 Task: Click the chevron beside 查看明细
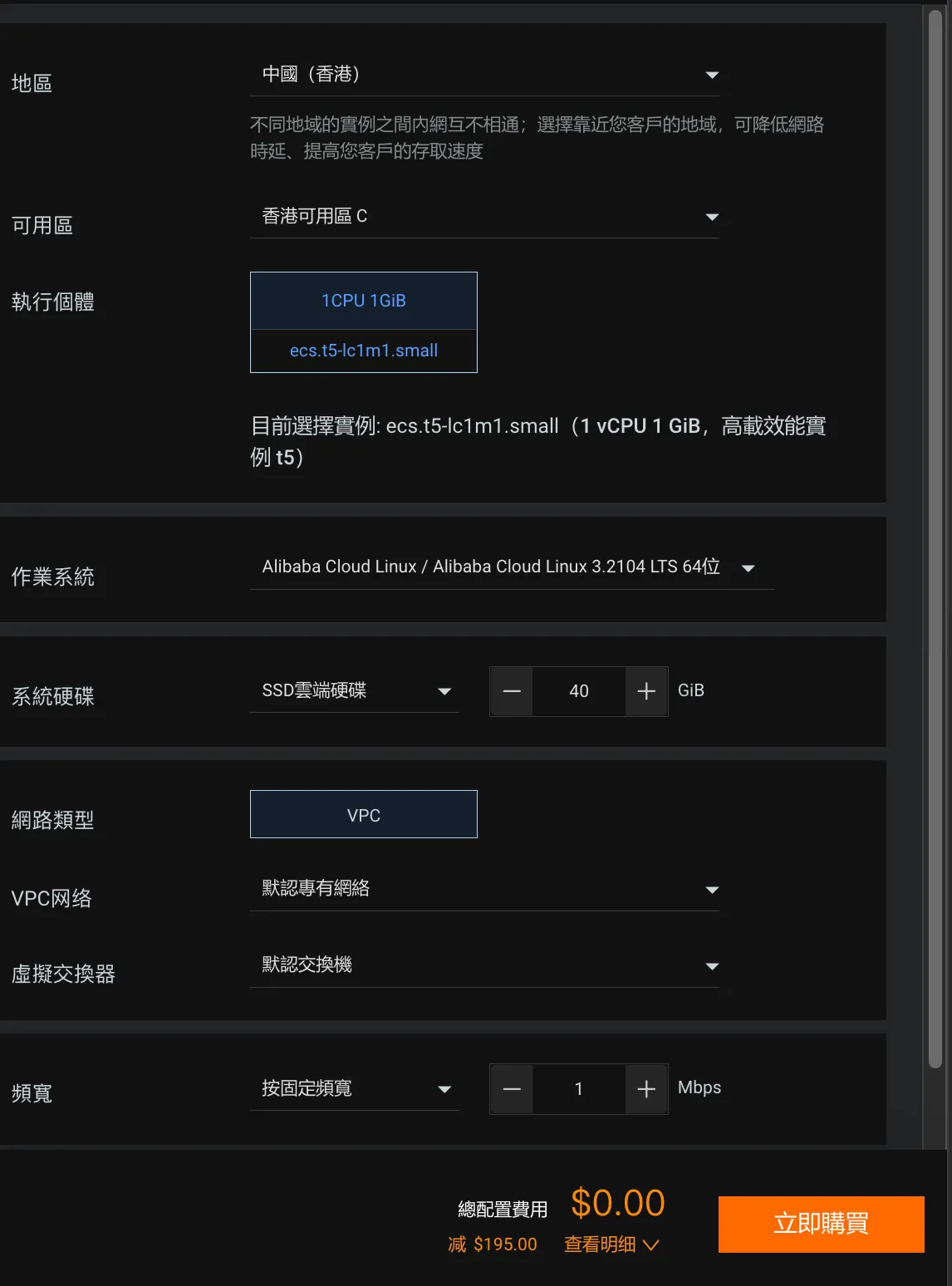tap(651, 1244)
